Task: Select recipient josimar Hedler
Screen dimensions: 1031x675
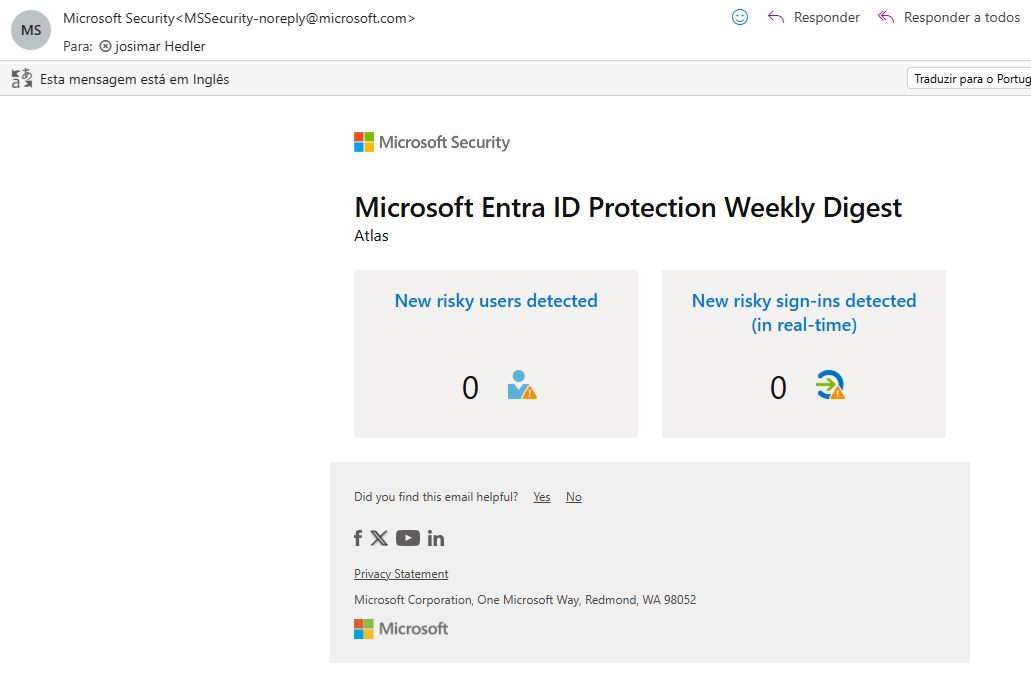Action: click(x=153, y=46)
